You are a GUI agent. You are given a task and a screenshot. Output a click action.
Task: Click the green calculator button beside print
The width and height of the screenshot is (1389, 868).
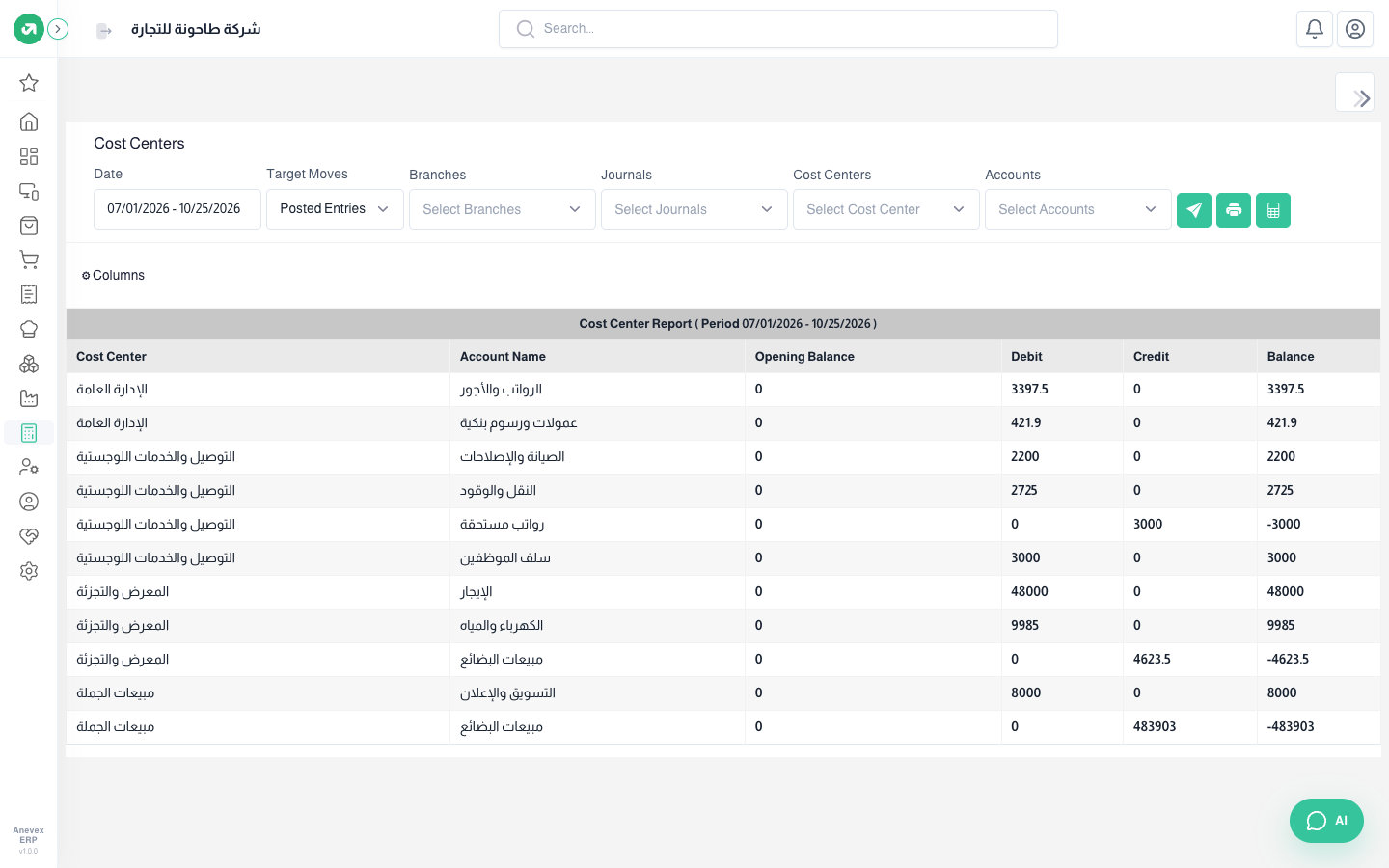[1273, 210]
